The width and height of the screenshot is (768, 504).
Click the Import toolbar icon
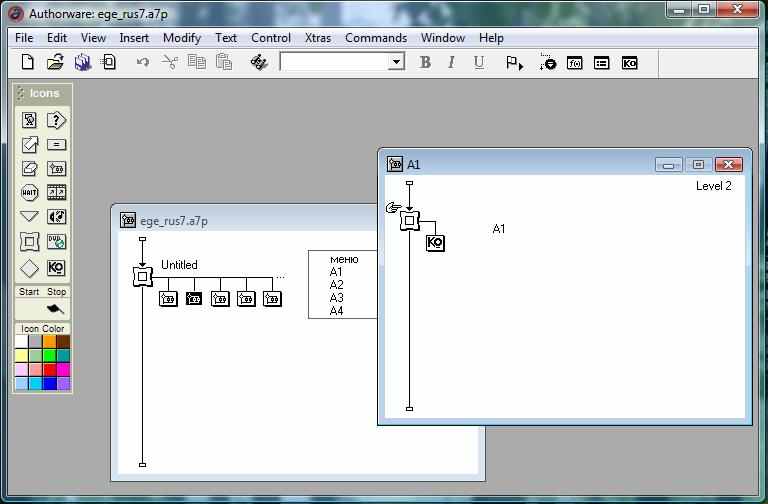click(x=109, y=62)
